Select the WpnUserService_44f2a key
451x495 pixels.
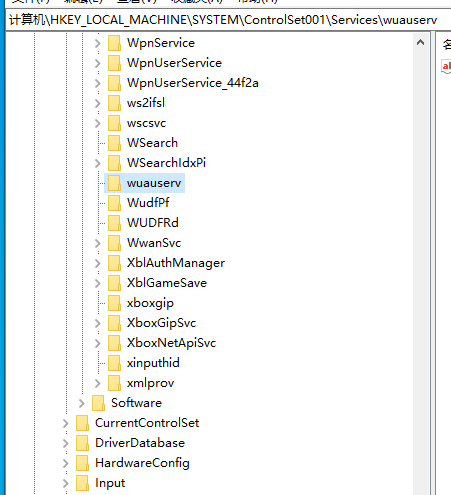coord(193,83)
